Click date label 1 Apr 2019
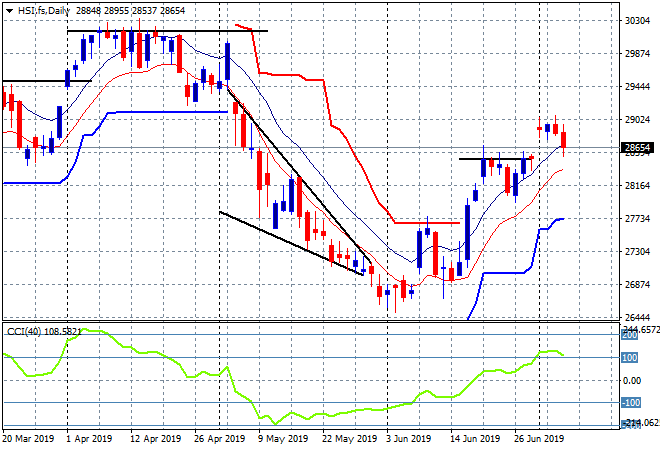The width and height of the screenshot is (660, 450). pyautogui.click(x=89, y=439)
